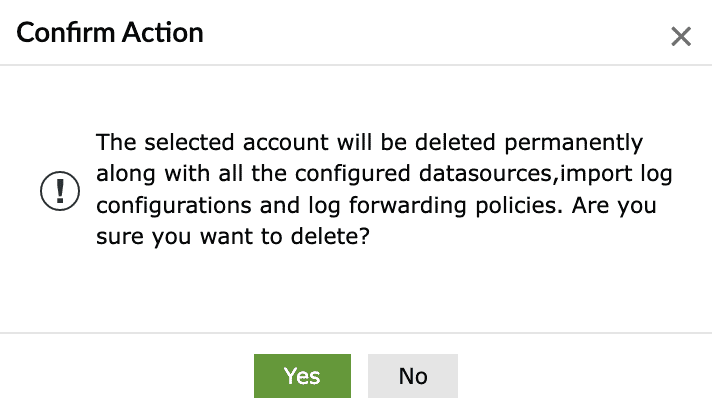Image resolution: width=712 pixels, height=416 pixels.
Task: Close the Confirm Action dialog with X
Action: click(681, 37)
